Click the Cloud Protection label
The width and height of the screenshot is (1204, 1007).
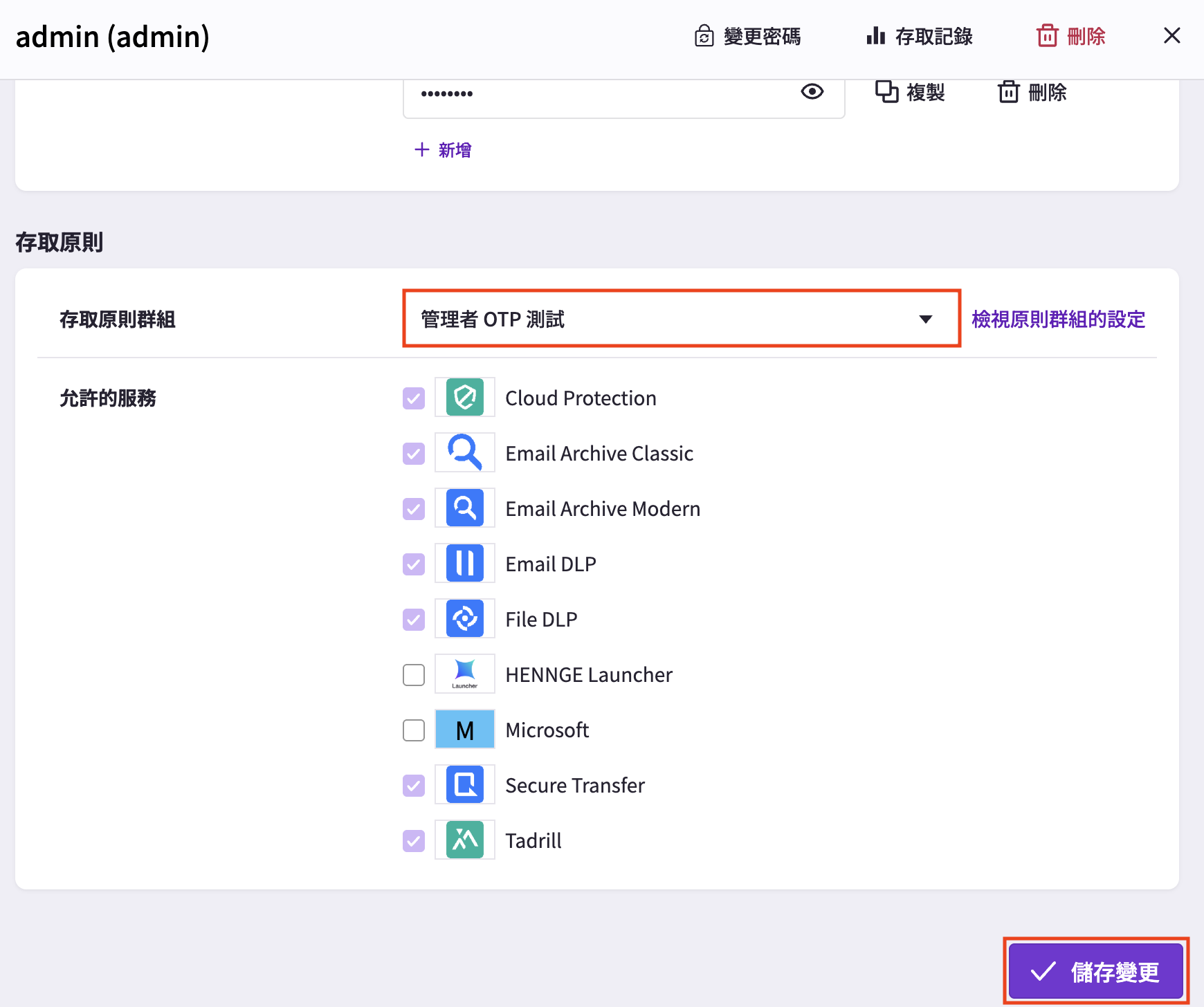[x=581, y=398]
